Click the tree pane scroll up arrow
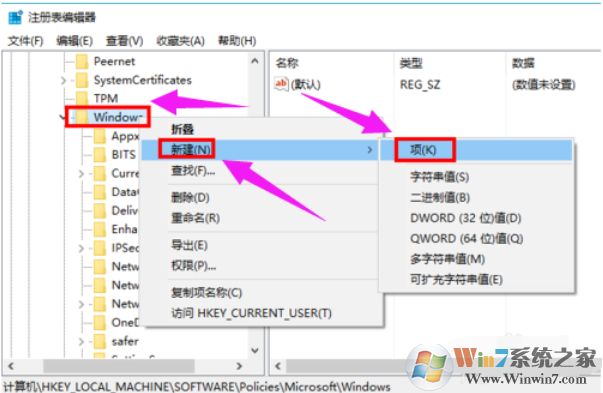This screenshot has height=393, width=603. (255, 61)
